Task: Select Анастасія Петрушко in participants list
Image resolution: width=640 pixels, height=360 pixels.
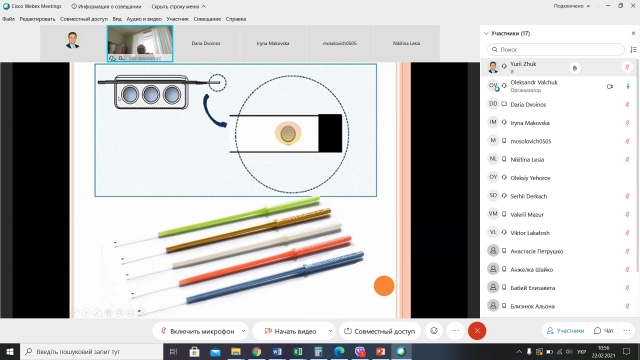Action: click(558, 251)
